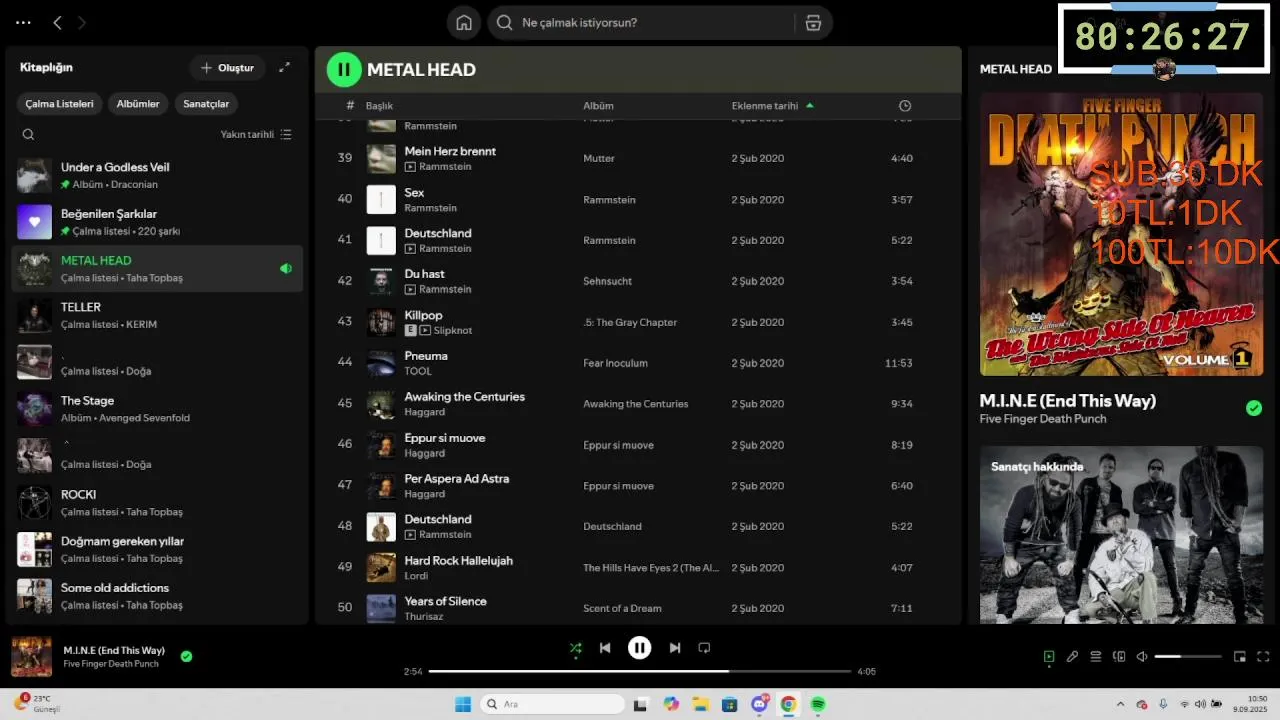The width and height of the screenshot is (1280, 720).
Task: Mute the player volume speaker icon
Action: click(x=1142, y=657)
